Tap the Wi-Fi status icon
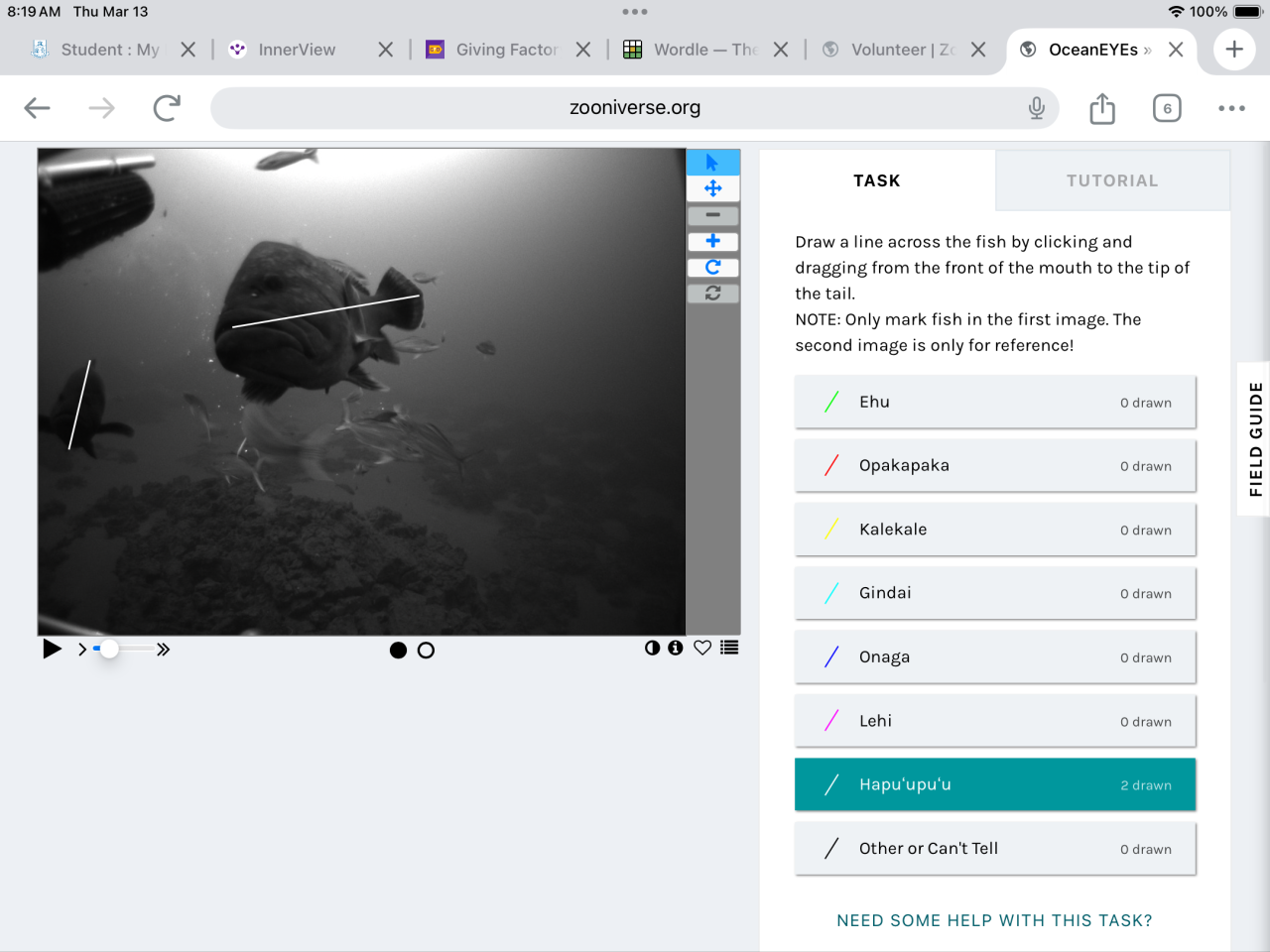The image size is (1270, 952). click(1176, 12)
